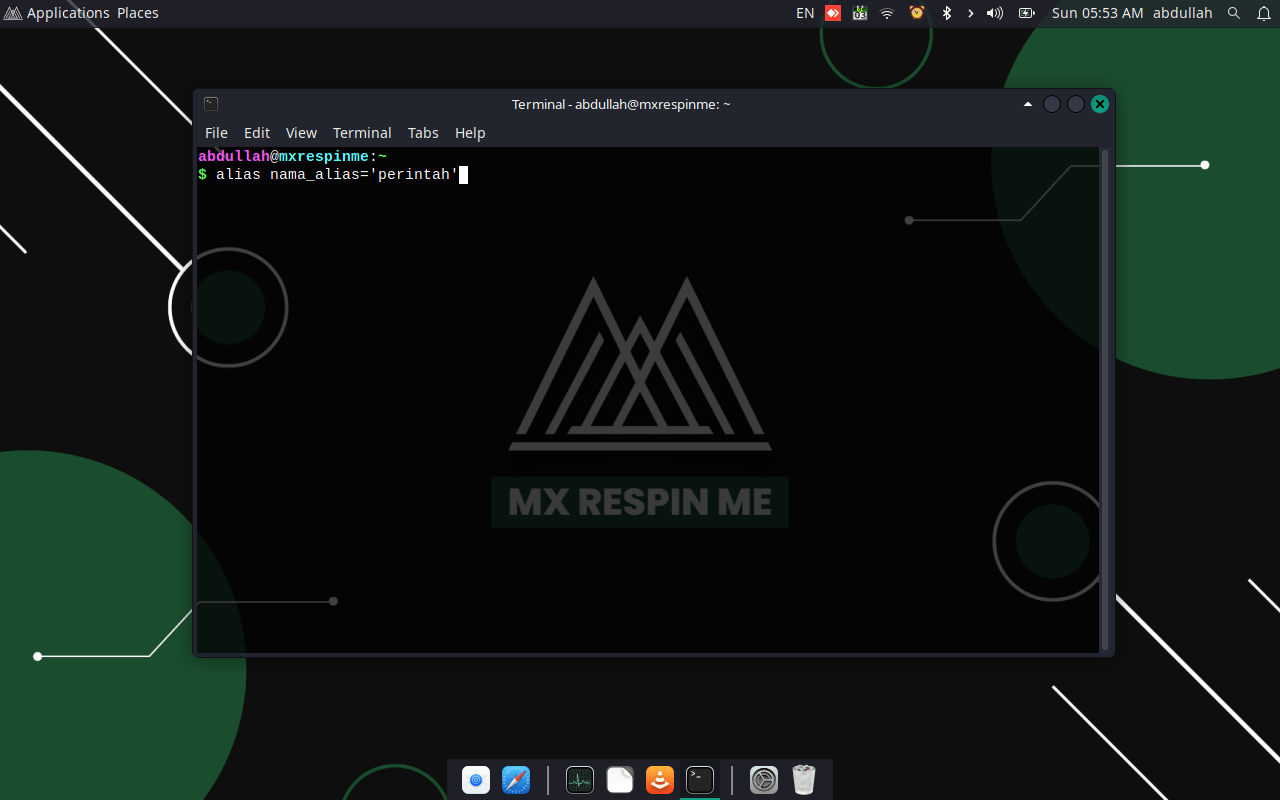Launch VLC media player from the dock
Screen dimensions: 1280x800
660,780
